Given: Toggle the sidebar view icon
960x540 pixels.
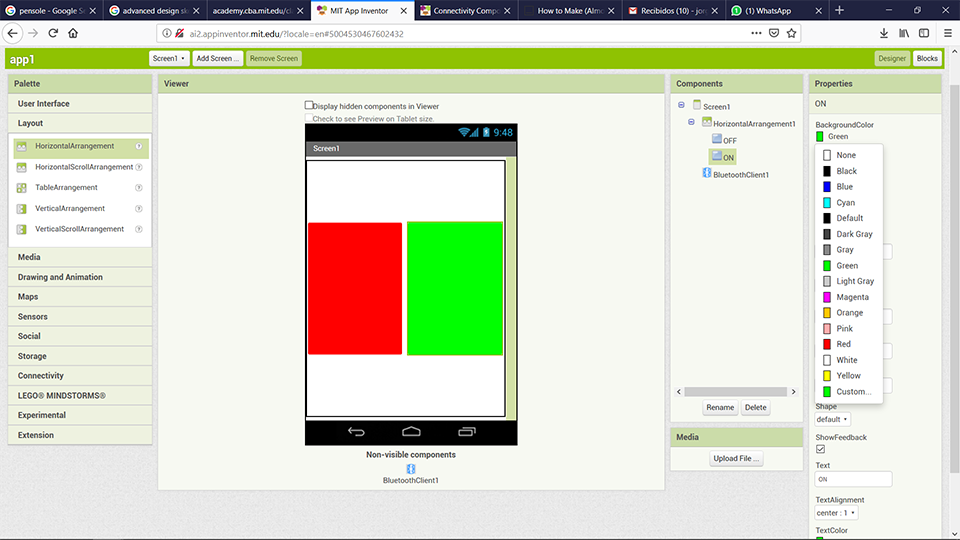Looking at the screenshot, I should click(x=924, y=33).
